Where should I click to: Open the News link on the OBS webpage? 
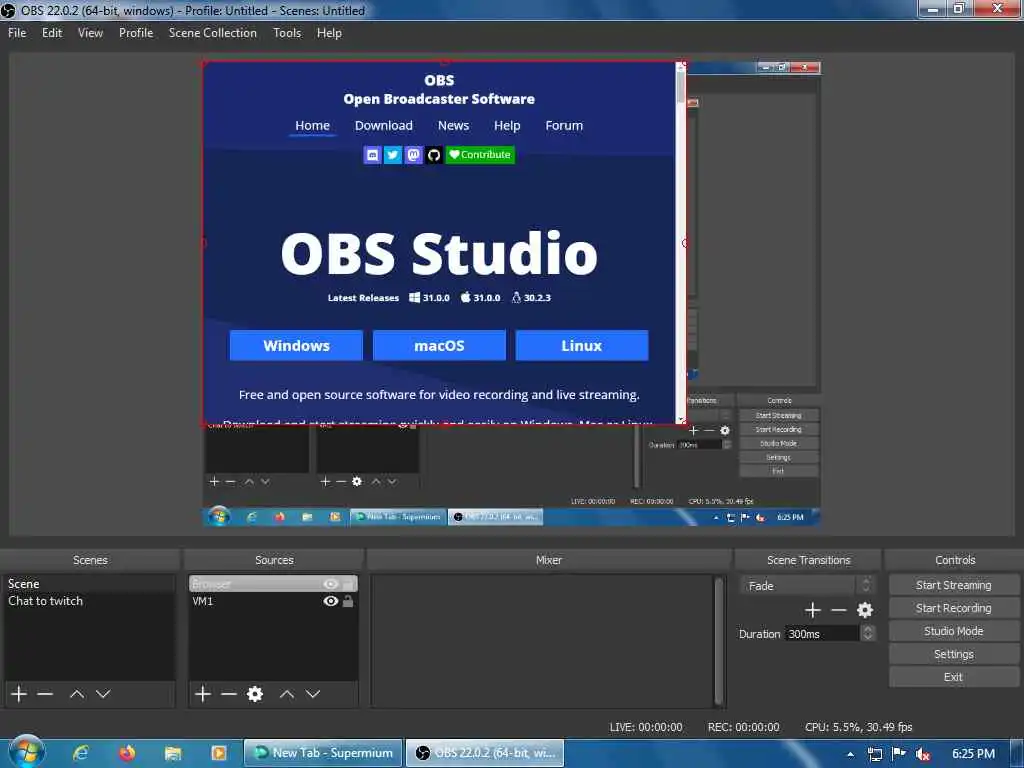[x=453, y=125]
